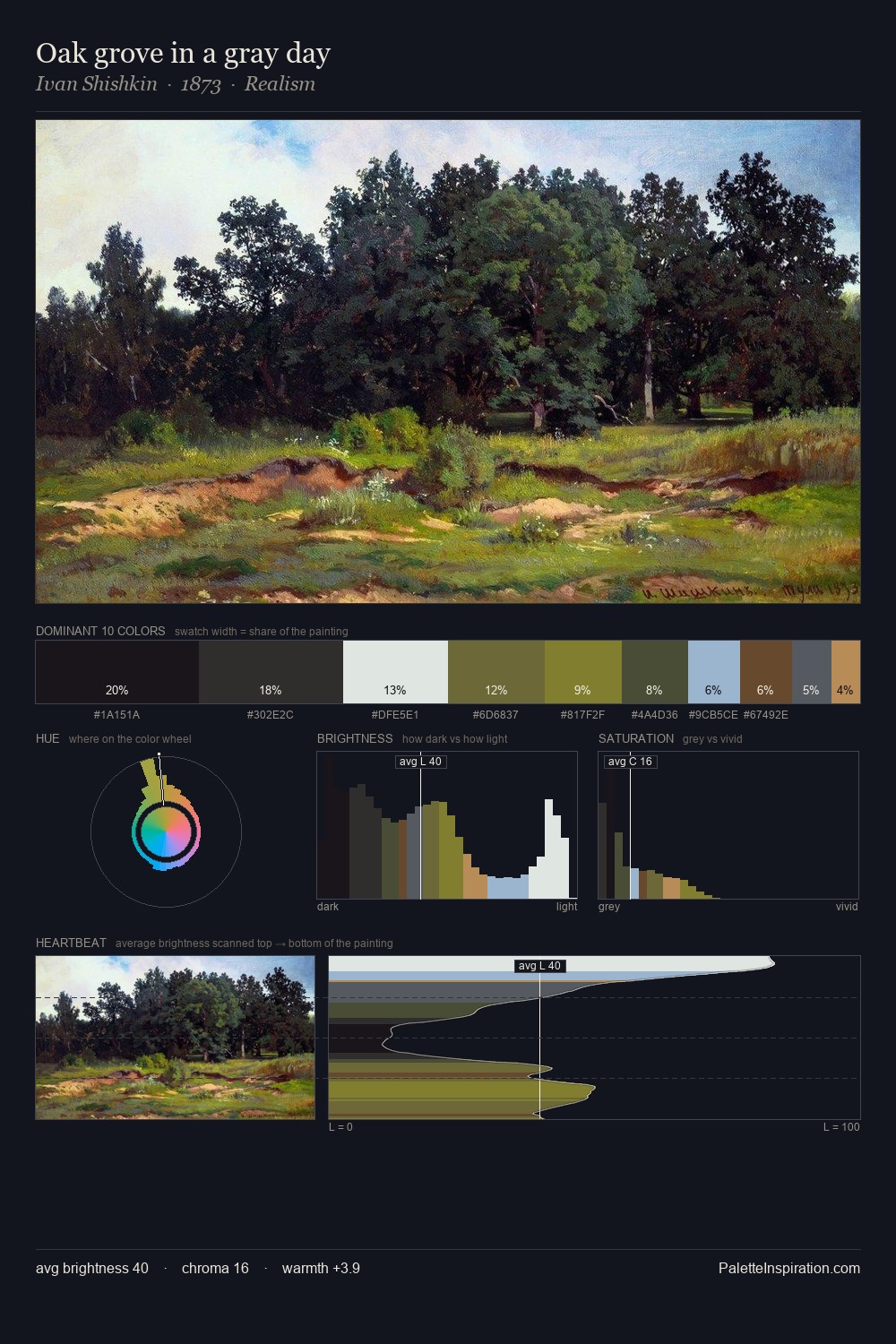Screen dimensions: 896x1344
Task: Click the small painting thumbnail in Heartbeat section
Action: click(x=176, y=1038)
